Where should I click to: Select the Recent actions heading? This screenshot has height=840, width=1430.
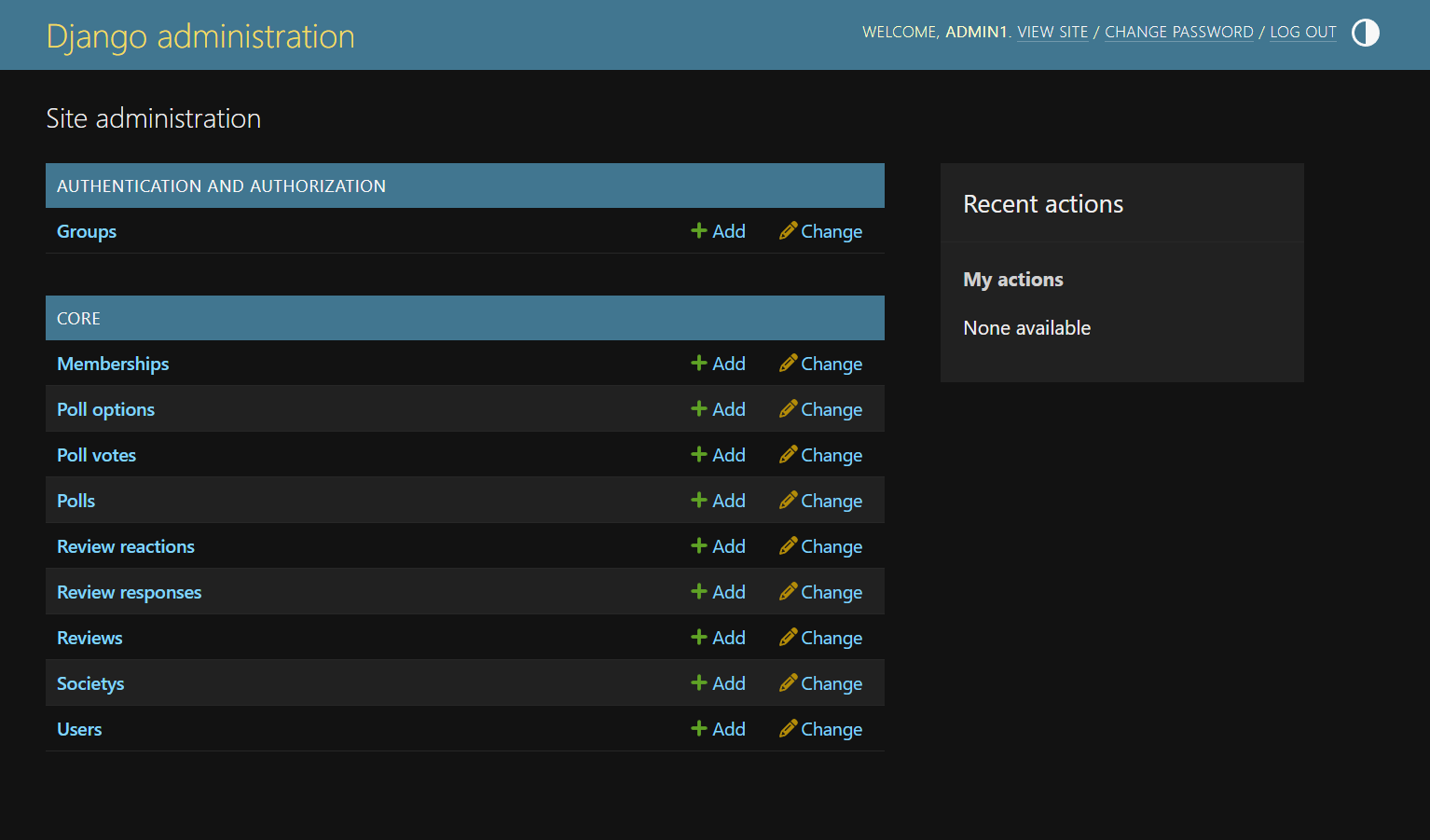[x=1043, y=204]
